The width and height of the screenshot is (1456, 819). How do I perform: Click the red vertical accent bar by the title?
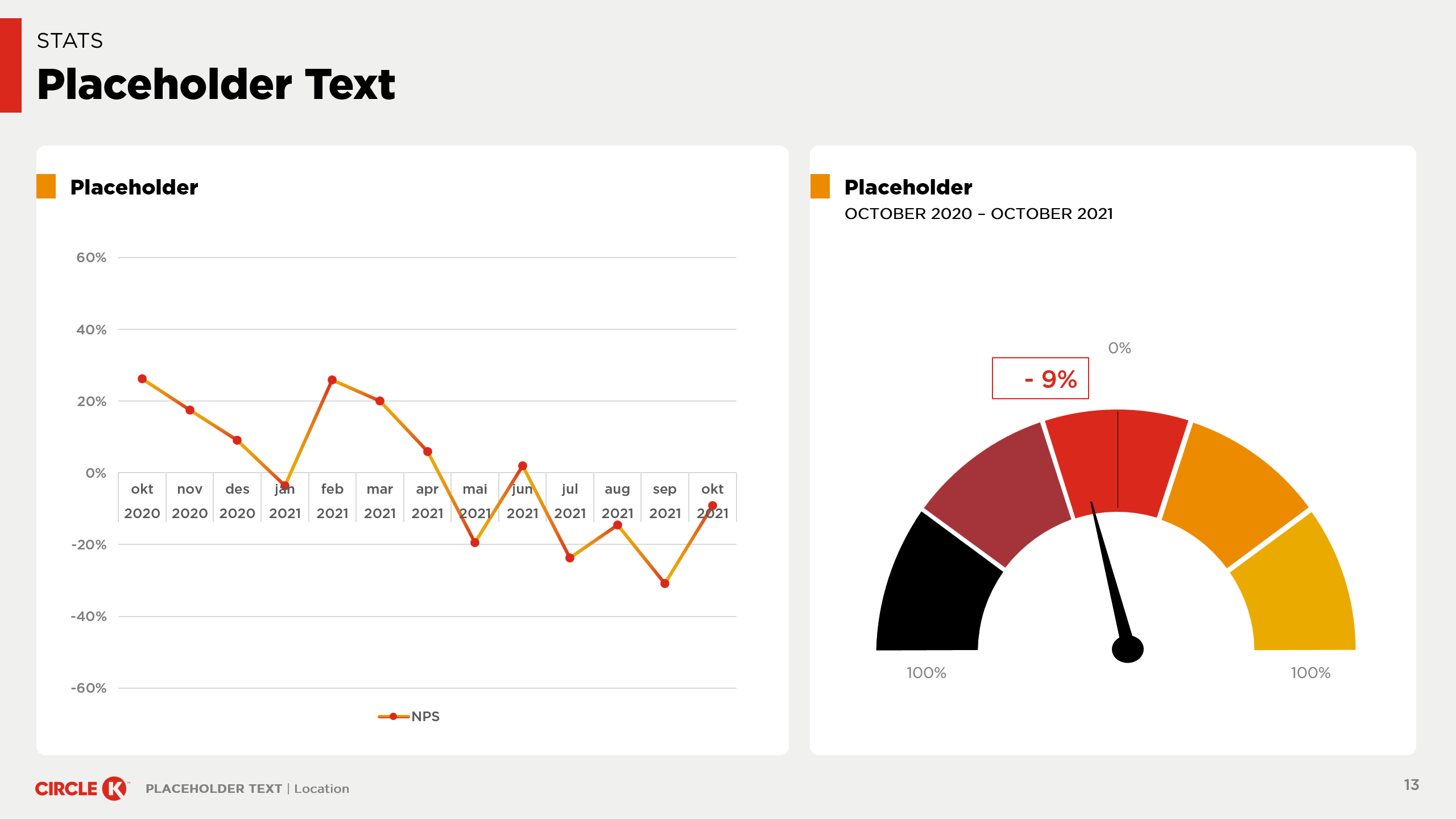[11, 65]
